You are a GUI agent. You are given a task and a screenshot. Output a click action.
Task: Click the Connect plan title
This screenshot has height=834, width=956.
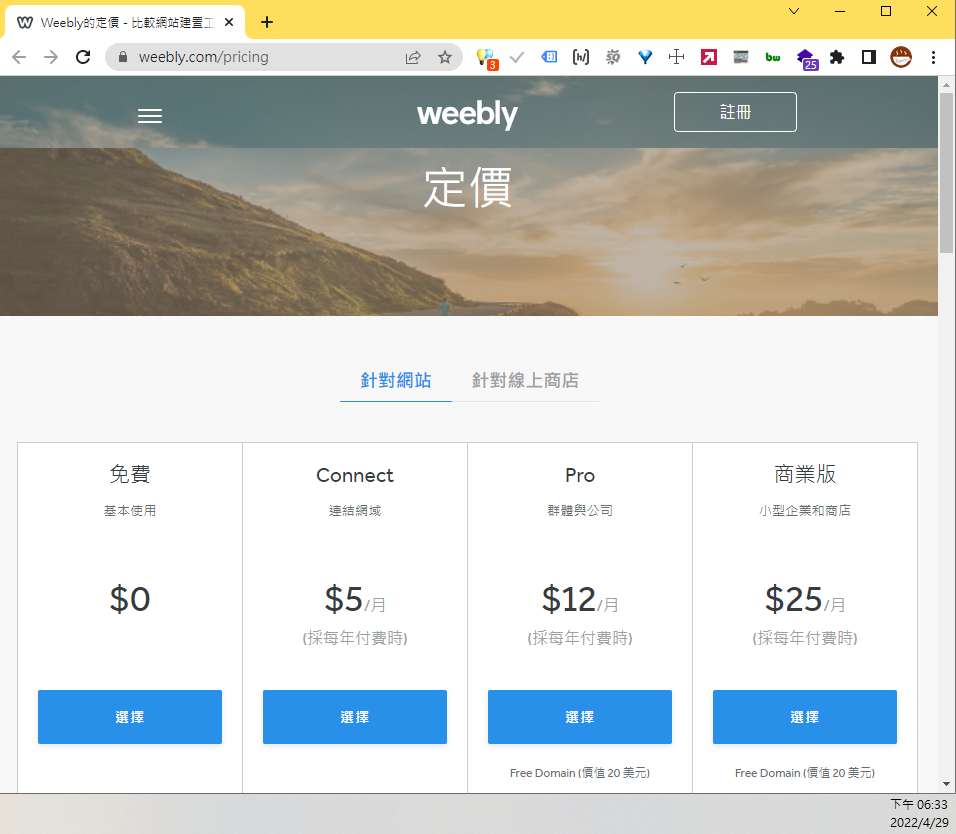point(355,475)
